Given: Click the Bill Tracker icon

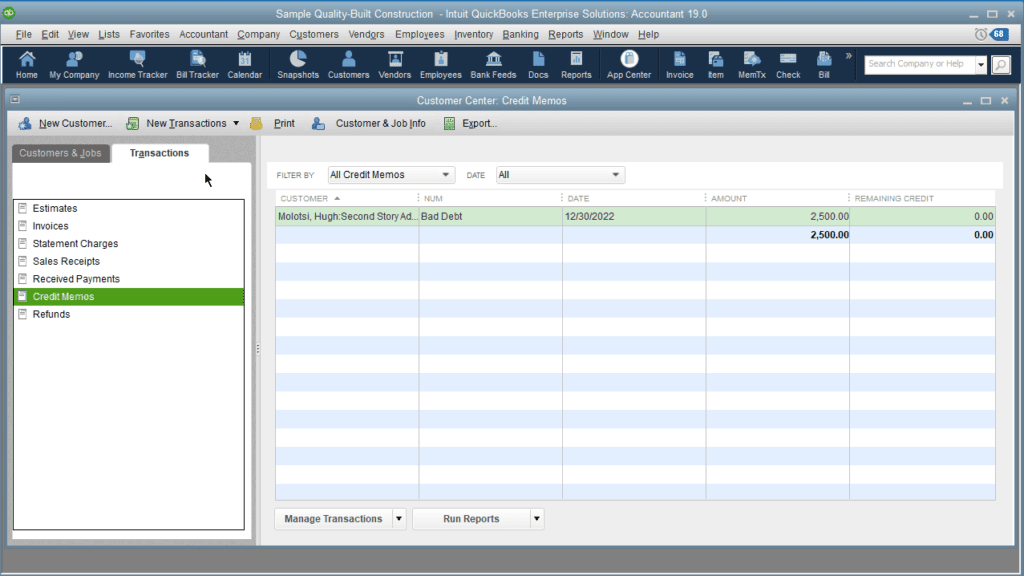Looking at the screenshot, I should (197, 65).
